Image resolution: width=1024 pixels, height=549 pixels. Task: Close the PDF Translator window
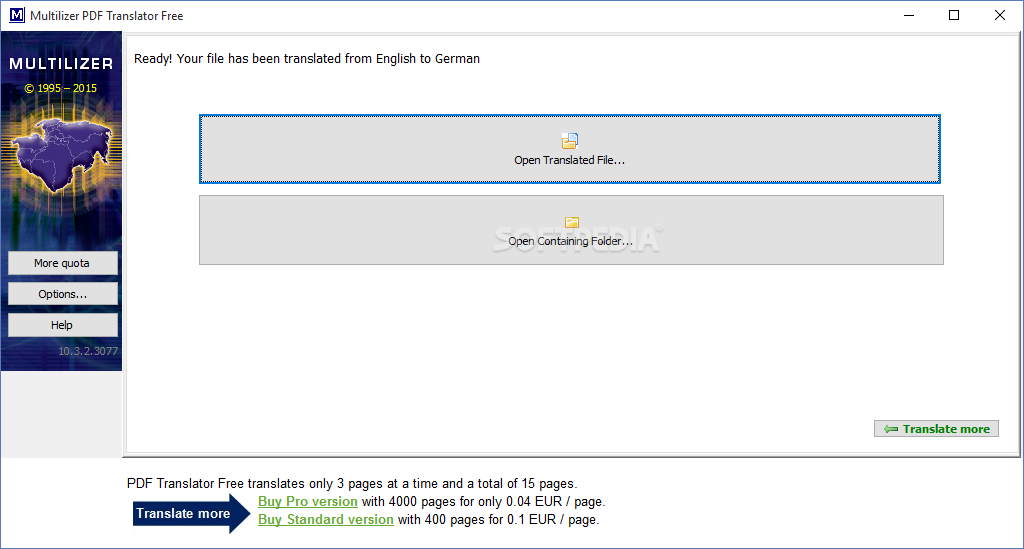click(1000, 15)
